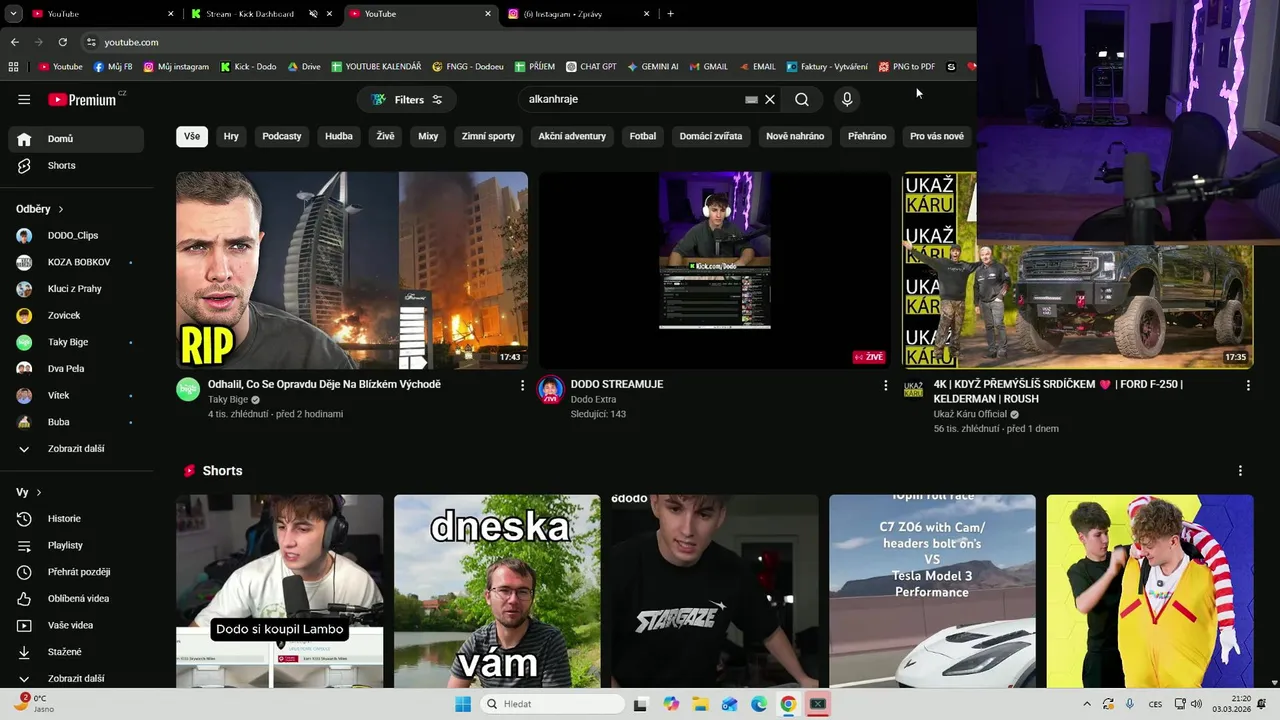Open the on-screen keyboard icon in search box
Screen dimensions: 1280x720
[x=751, y=99]
